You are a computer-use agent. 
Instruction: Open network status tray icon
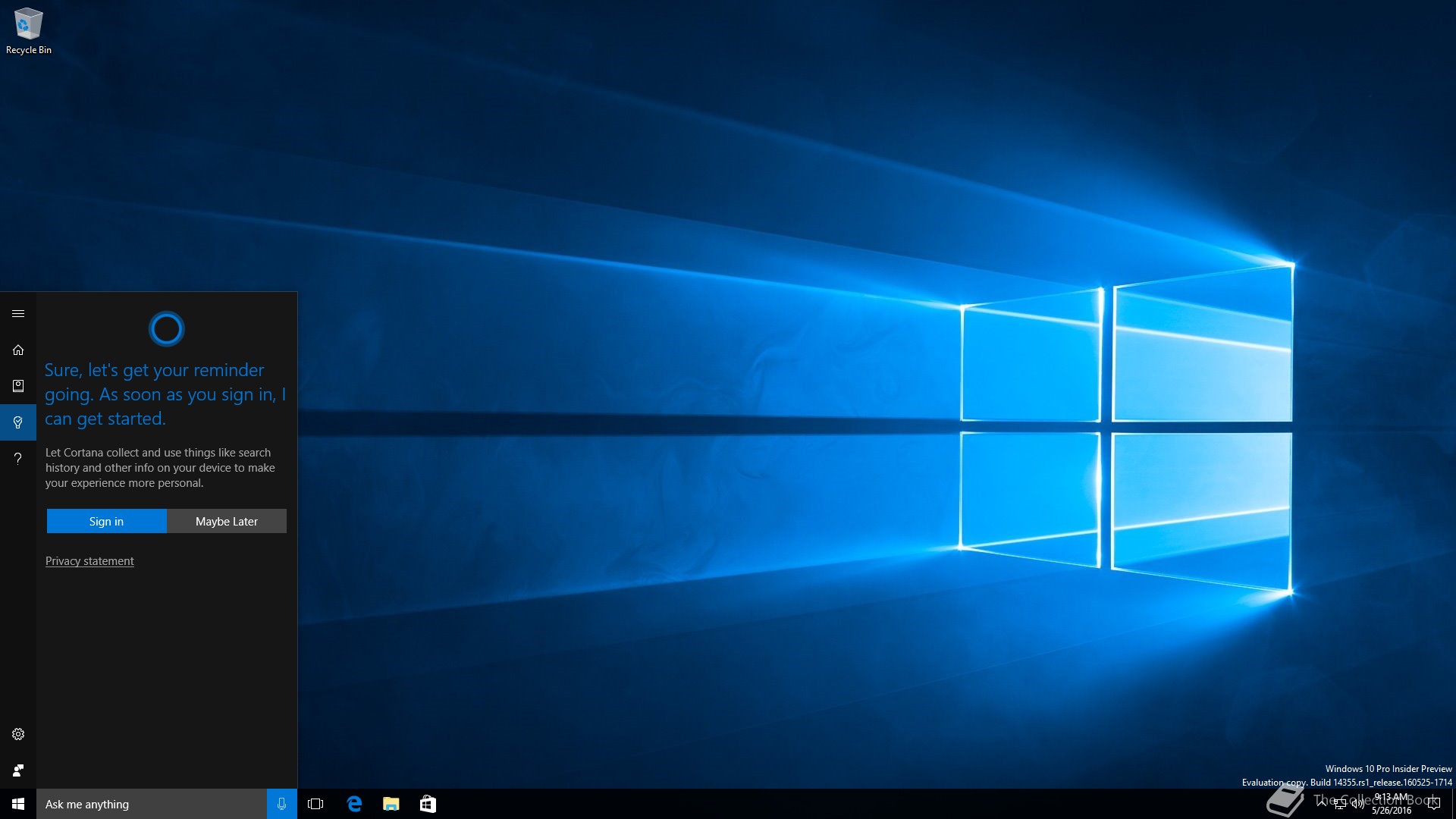point(1339,804)
